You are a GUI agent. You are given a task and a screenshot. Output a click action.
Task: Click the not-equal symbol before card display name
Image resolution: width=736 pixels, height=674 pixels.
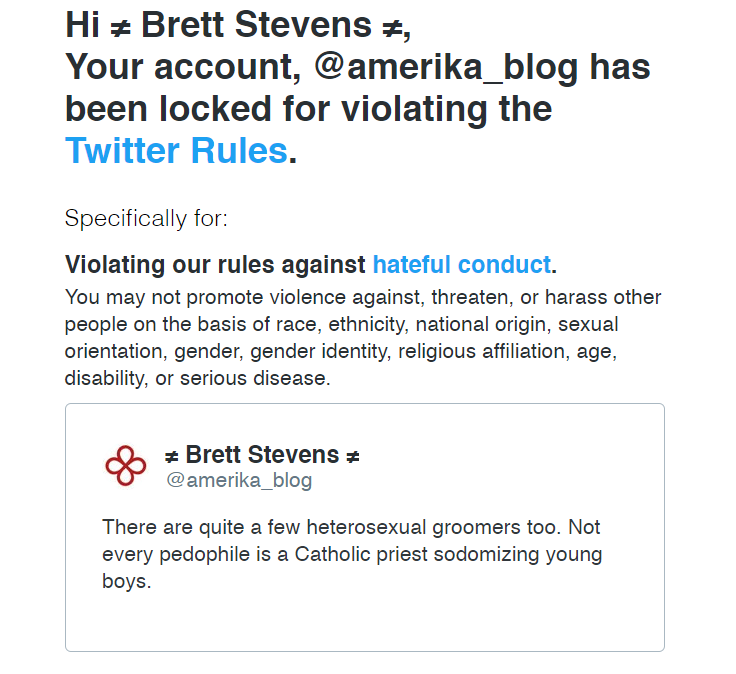click(172, 456)
